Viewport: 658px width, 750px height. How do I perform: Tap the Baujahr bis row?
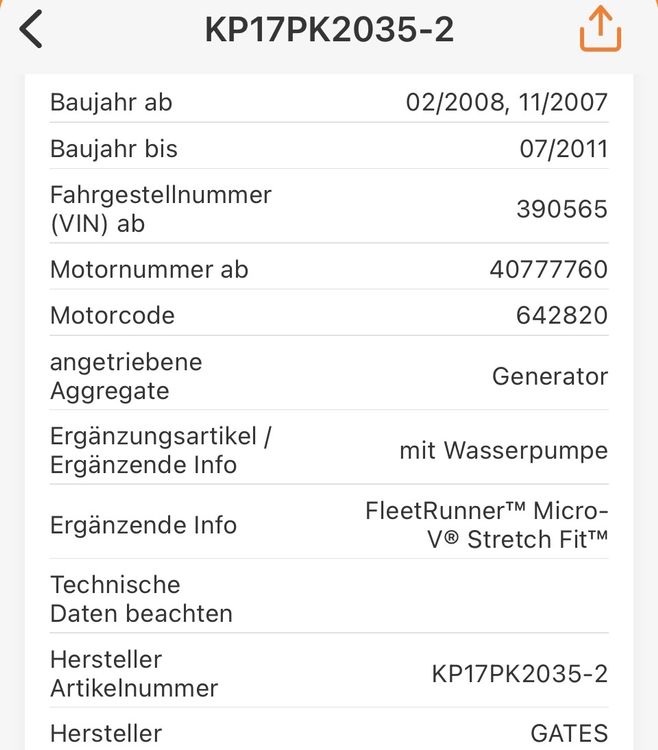(x=329, y=148)
